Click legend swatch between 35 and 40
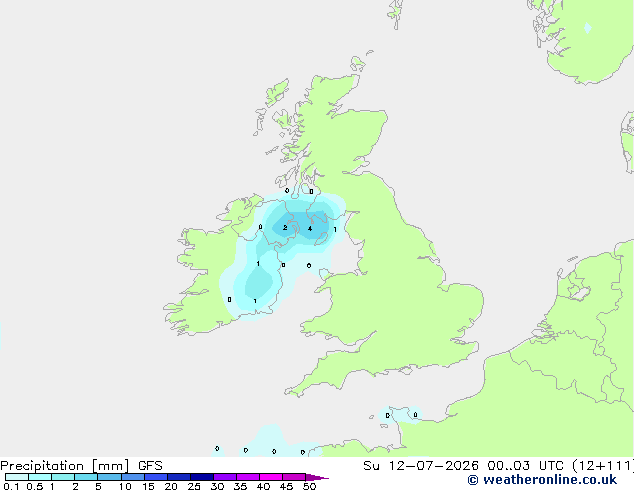634x490 pixels. [x=248, y=477]
